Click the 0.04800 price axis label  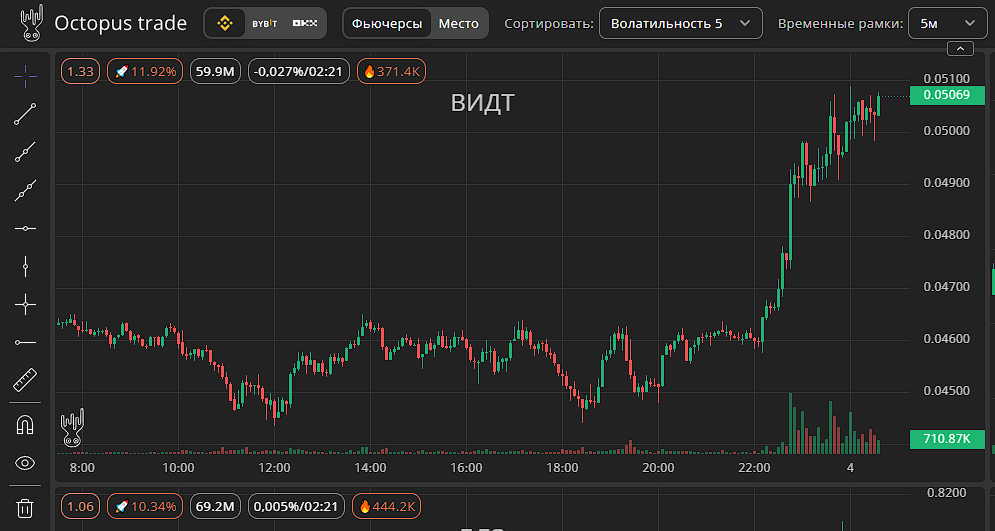pyautogui.click(x=947, y=235)
